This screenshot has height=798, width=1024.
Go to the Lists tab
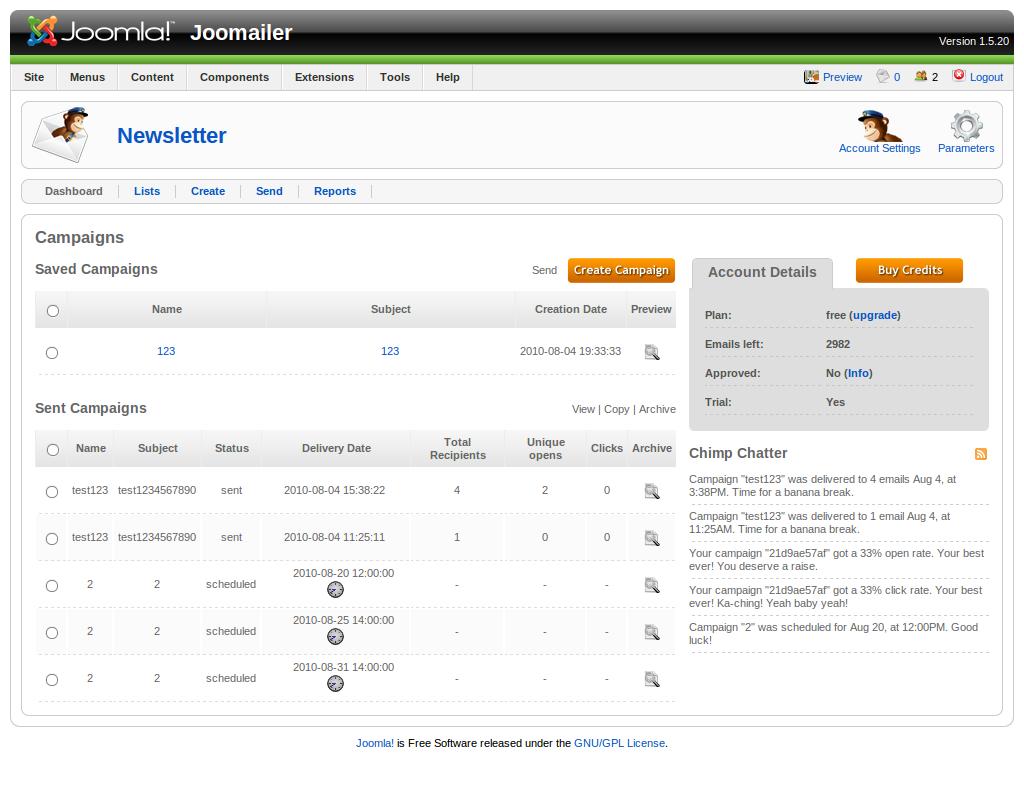(147, 191)
